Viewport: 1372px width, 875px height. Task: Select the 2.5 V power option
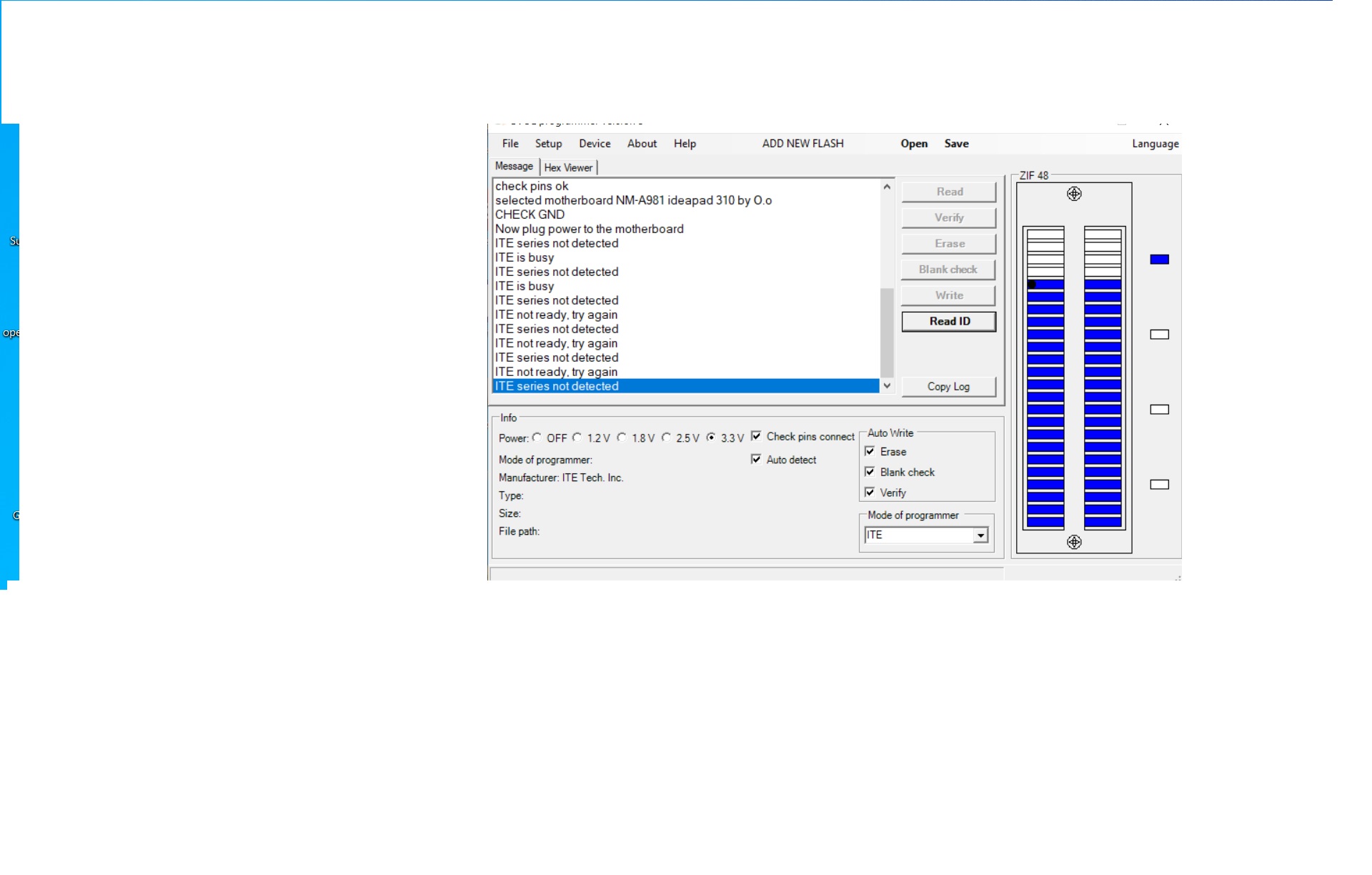click(666, 437)
